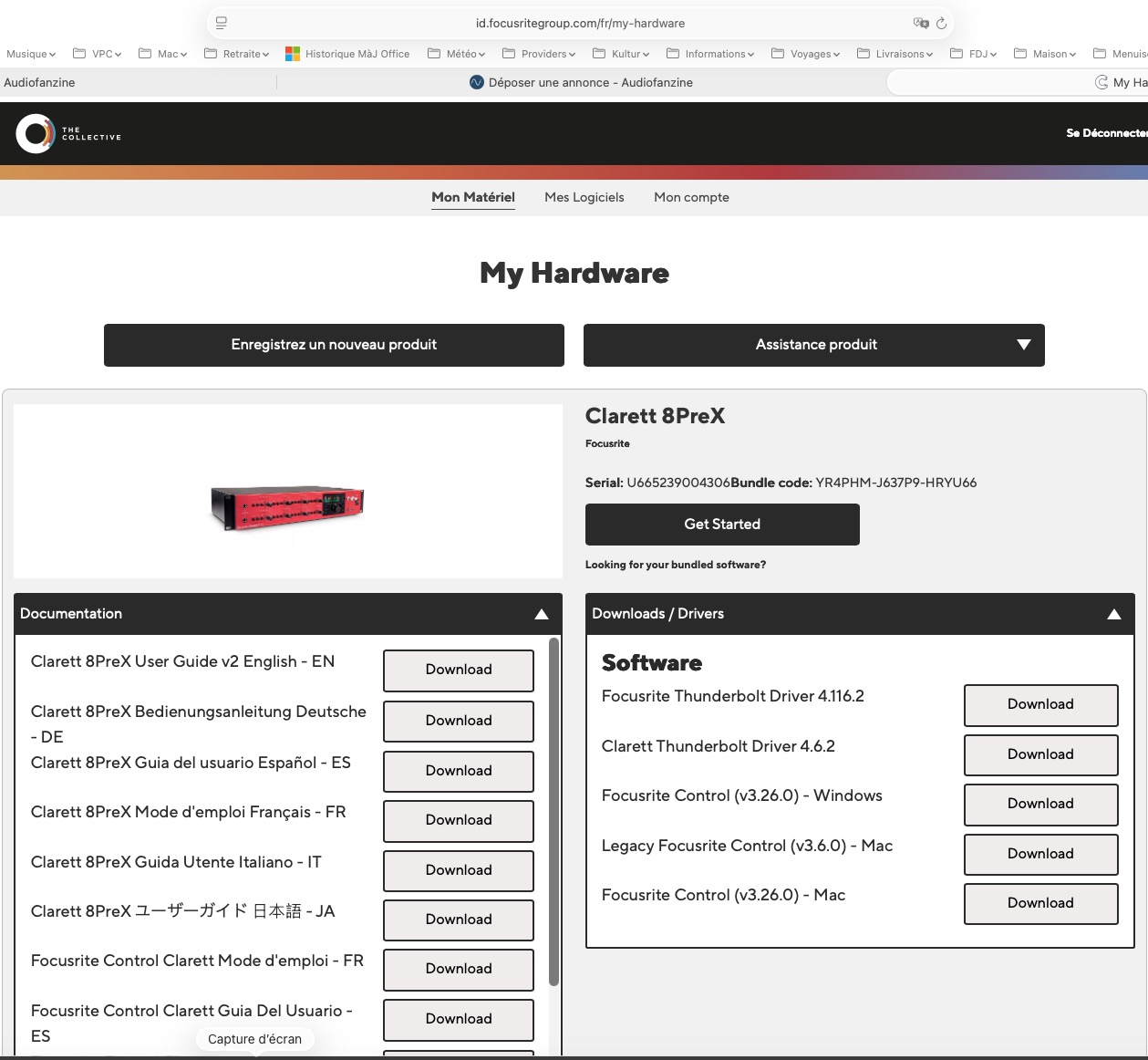The height and width of the screenshot is (1060, 1148).
Task: Download Clarett Thunderbolt Driver 4.6.2
Action: (x=1041, y=755)
